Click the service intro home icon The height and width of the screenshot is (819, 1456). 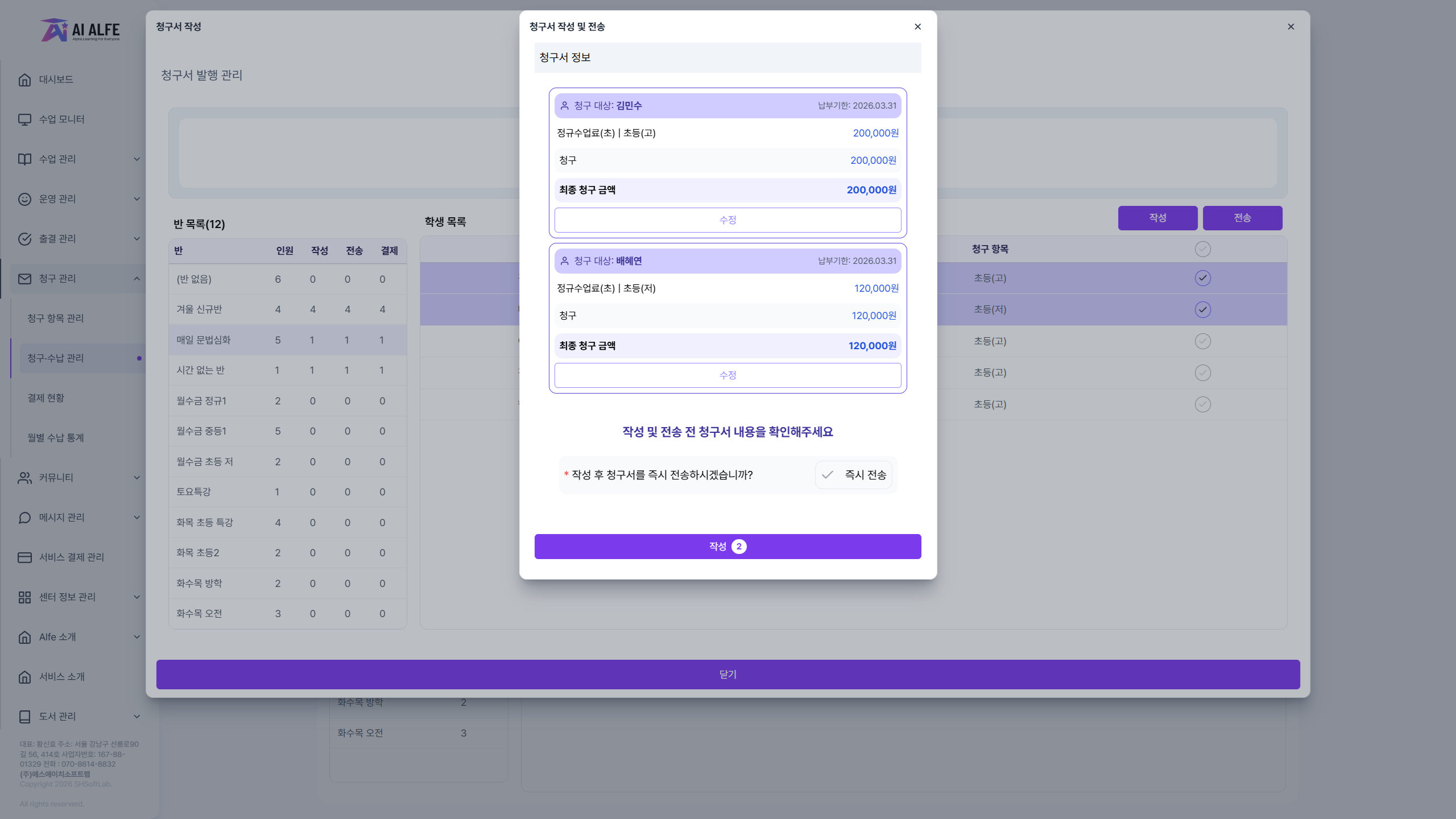[24, 677]
